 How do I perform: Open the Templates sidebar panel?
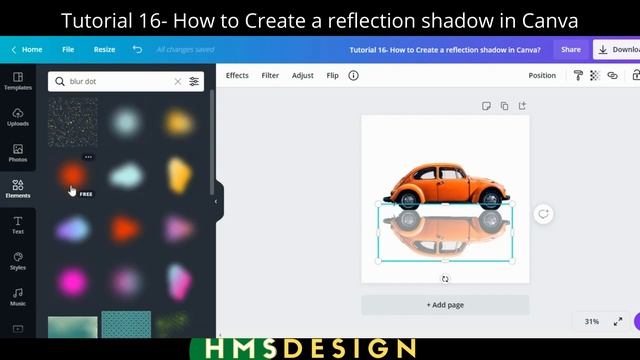tap(18, 81)
